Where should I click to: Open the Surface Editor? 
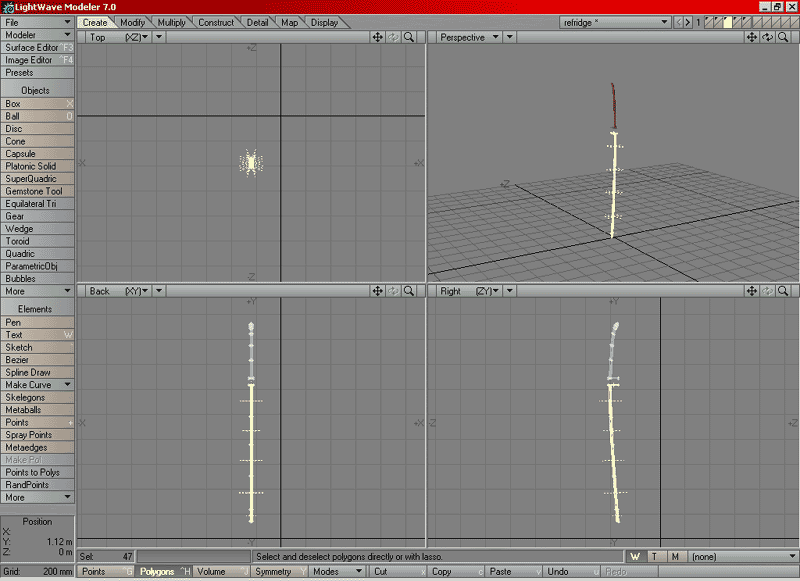point(37,47)
